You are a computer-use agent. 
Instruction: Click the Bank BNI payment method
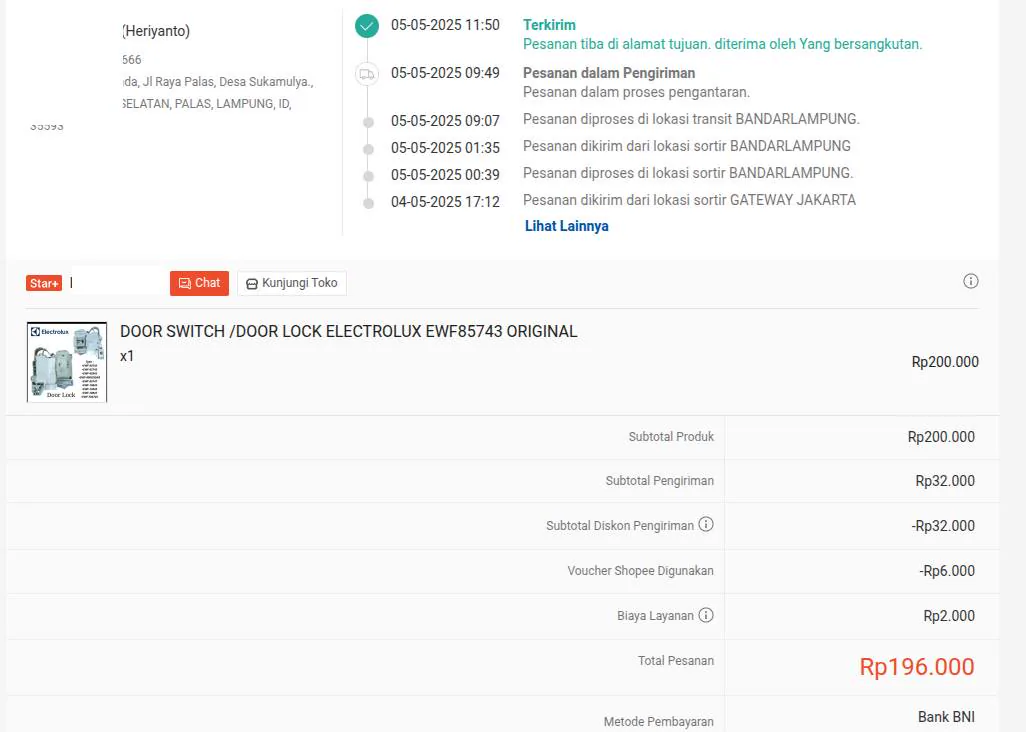pyautogui.click(x=946, y=717)
